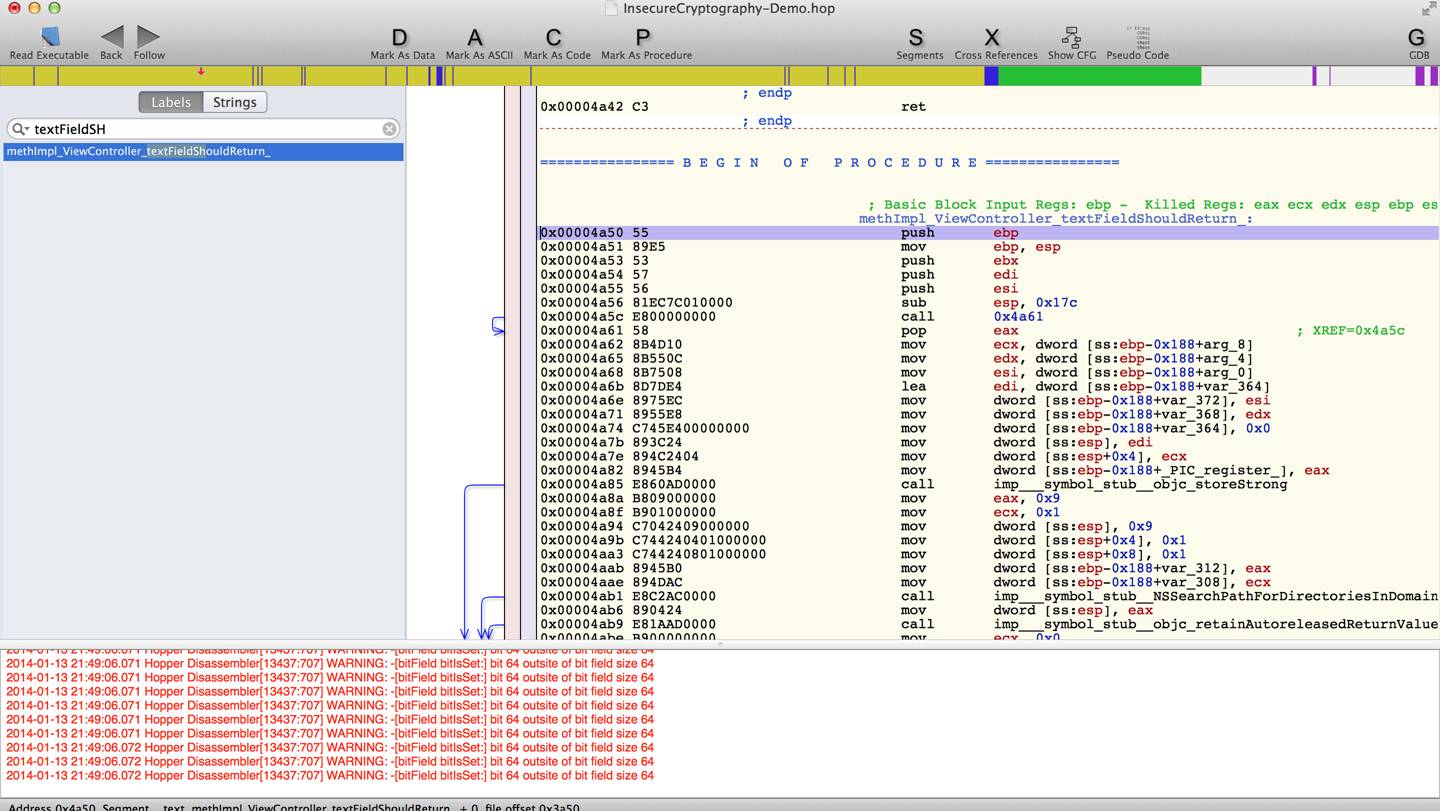
Task: Click the Follow arrow icon
Action: pos(148,38)
